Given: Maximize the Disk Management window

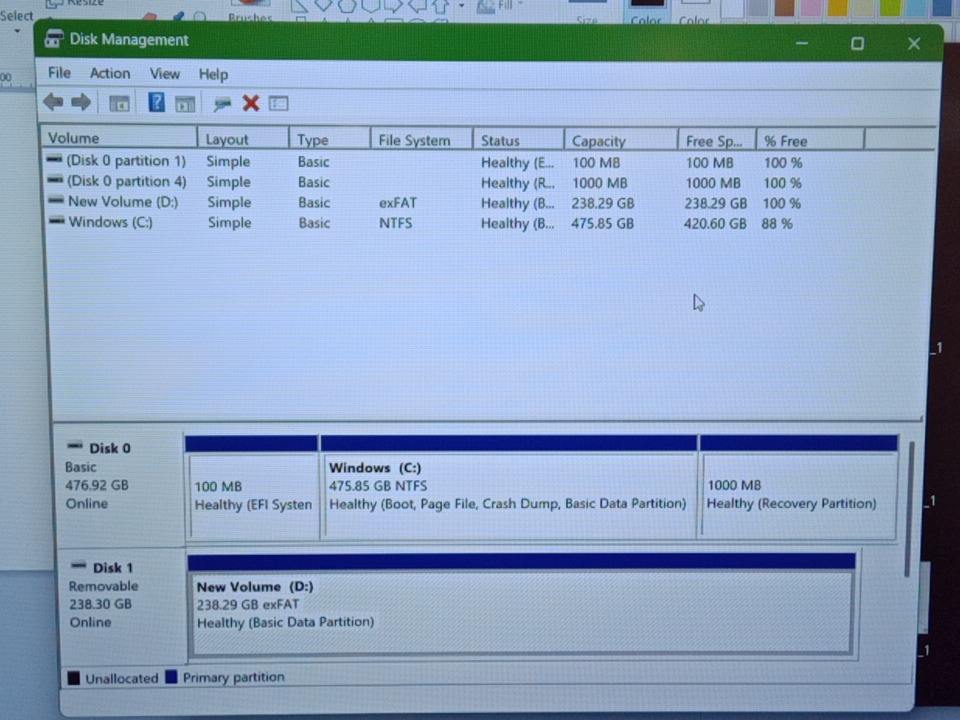Looking at the screenshot, I should (857, 43).
